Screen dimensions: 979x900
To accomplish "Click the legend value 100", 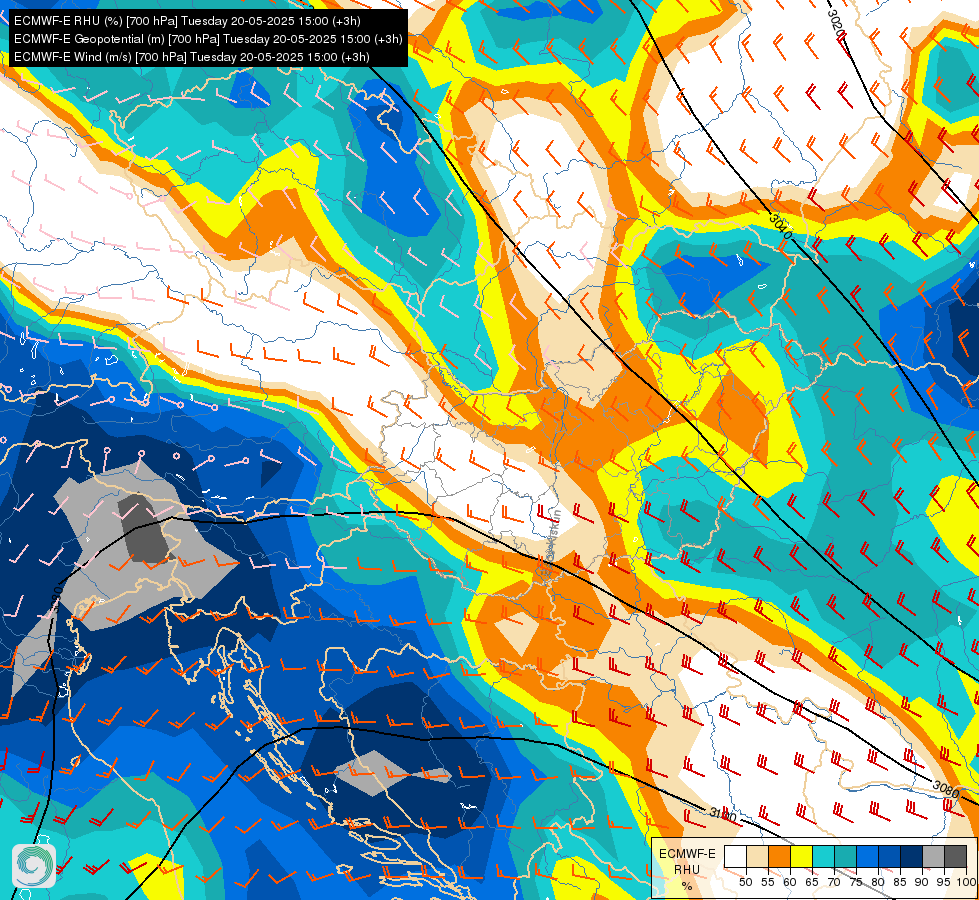I will pos(967,882).
